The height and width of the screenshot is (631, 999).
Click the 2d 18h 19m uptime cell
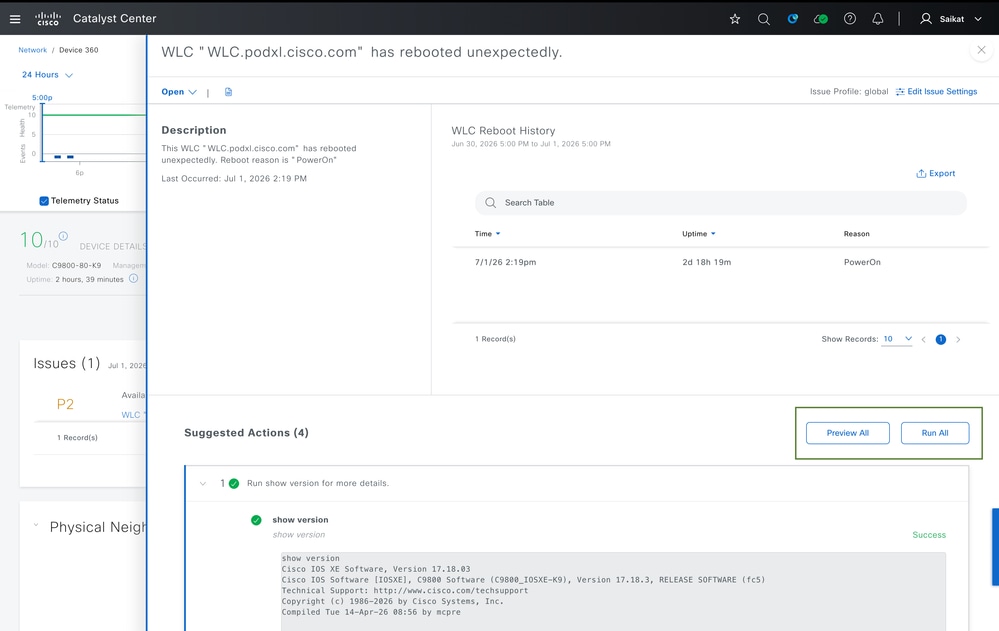(707, 262)
